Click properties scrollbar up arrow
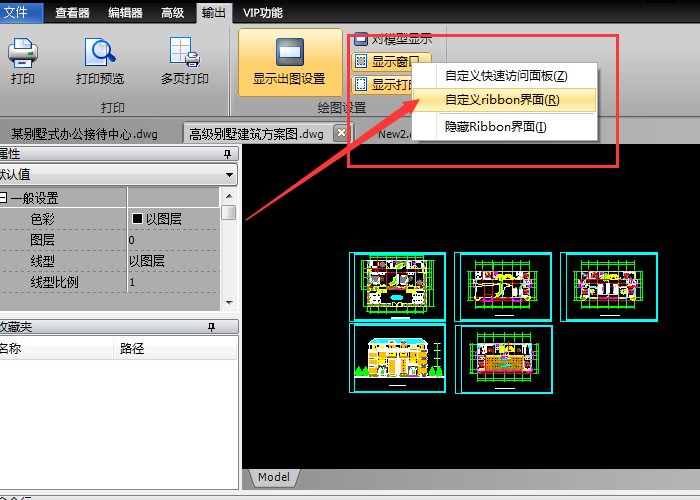The image size is (700, 500). pos(229,196)
